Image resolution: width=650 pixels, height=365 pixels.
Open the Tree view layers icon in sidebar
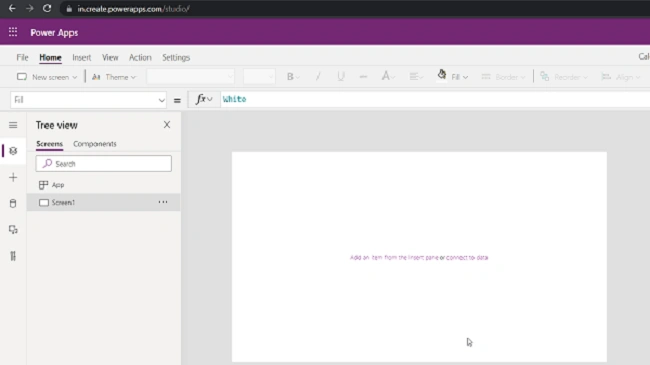(13, 151)
